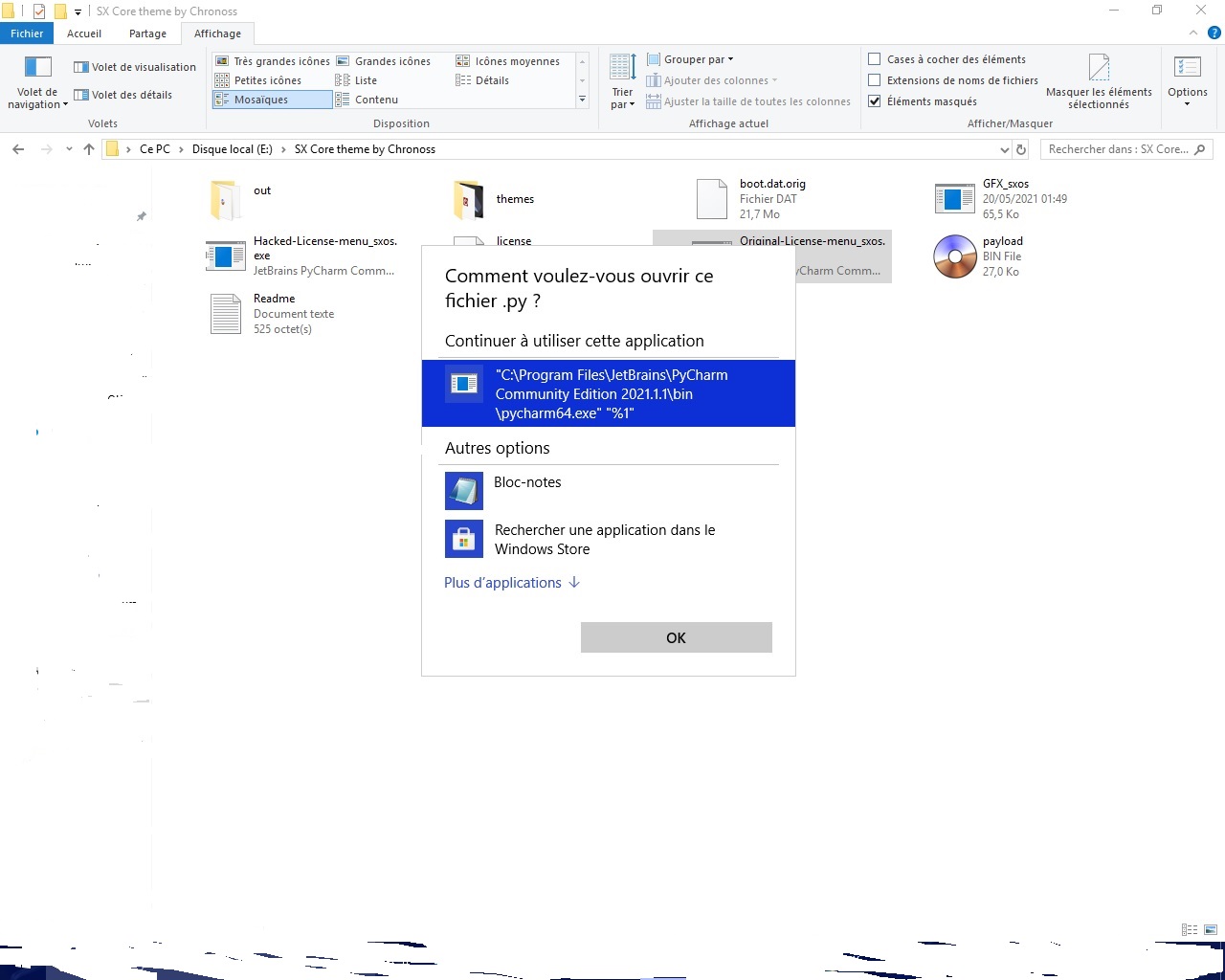This screenshot has width=1225, height=980.
Task: Switch to Liste layout
Action: (356, 80)
